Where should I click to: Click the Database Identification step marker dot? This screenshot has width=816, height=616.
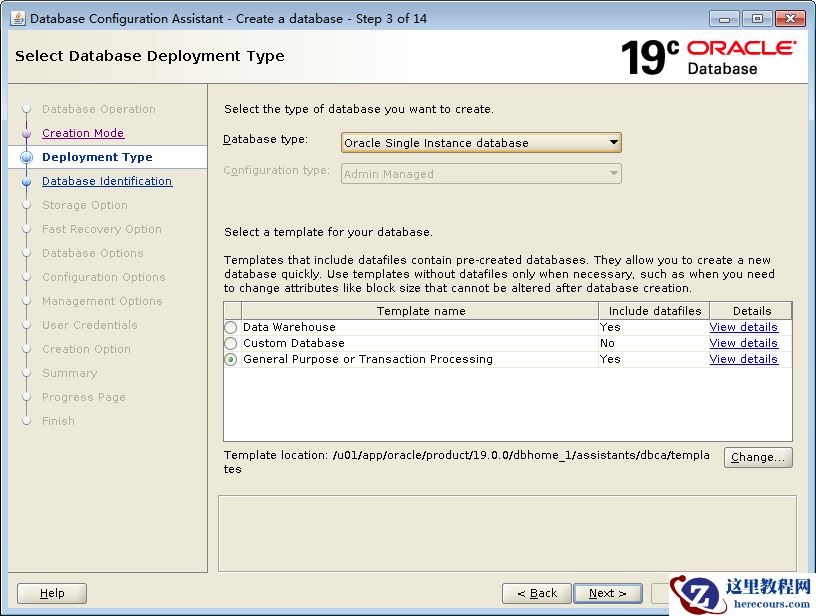27,182
